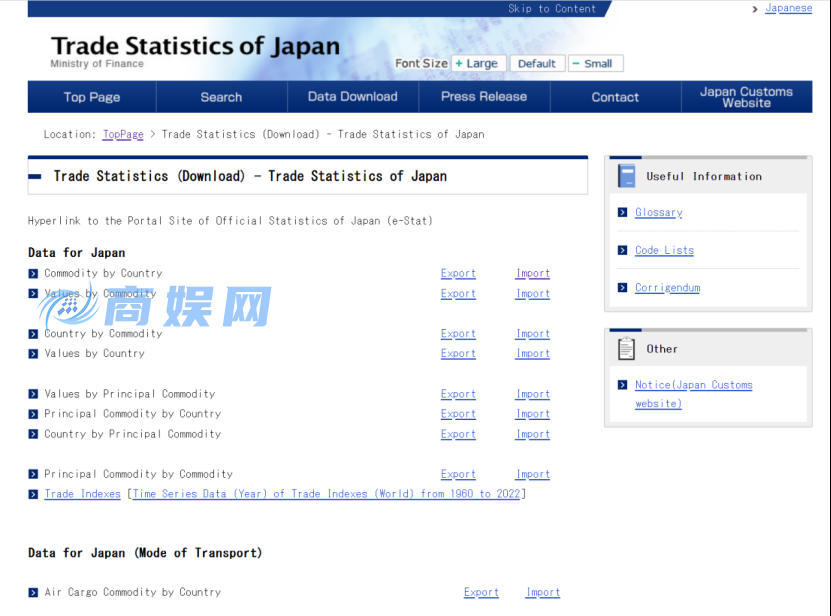Follow the Trade Indexes link
This screenshot has height=616, width=831.
[82, 493]
